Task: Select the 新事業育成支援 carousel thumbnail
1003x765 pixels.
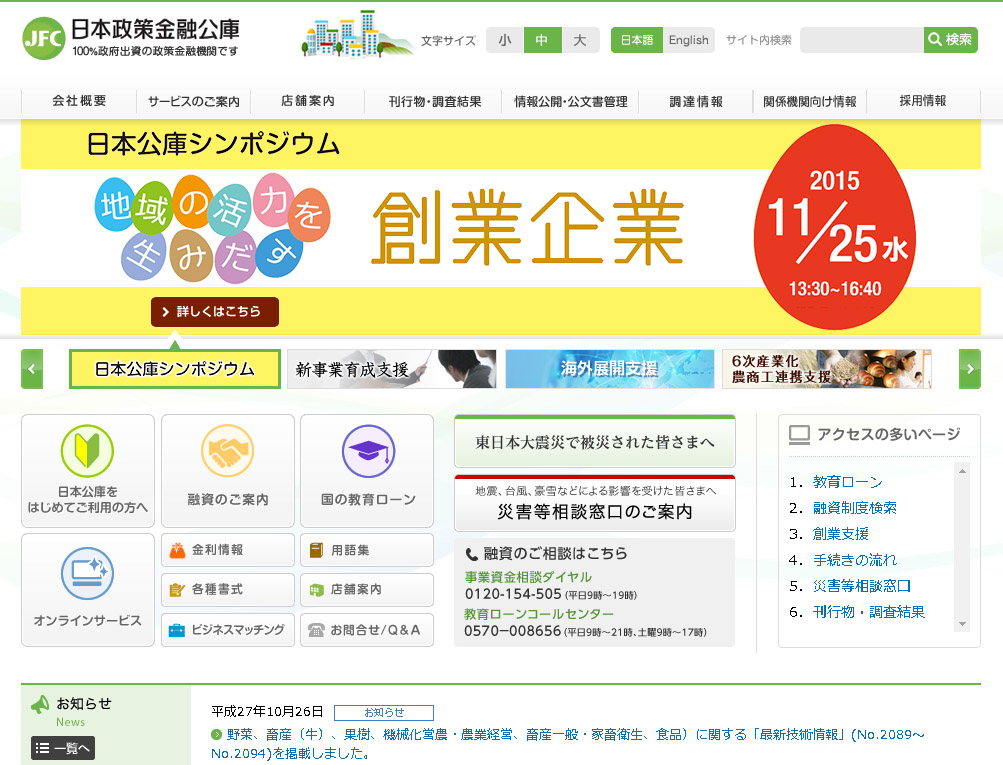Action: tap(391, 369)
